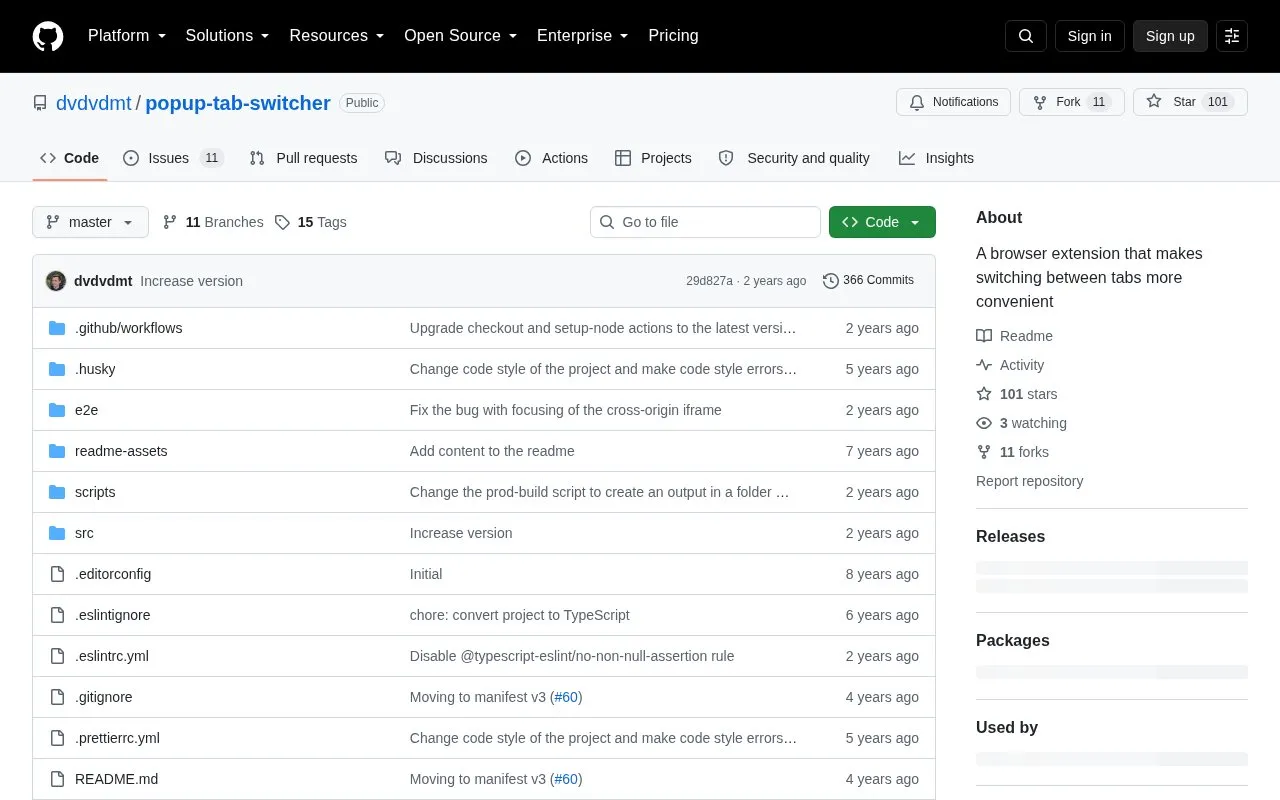
Task: Click the Sign up button
Action: point(1170,36)
